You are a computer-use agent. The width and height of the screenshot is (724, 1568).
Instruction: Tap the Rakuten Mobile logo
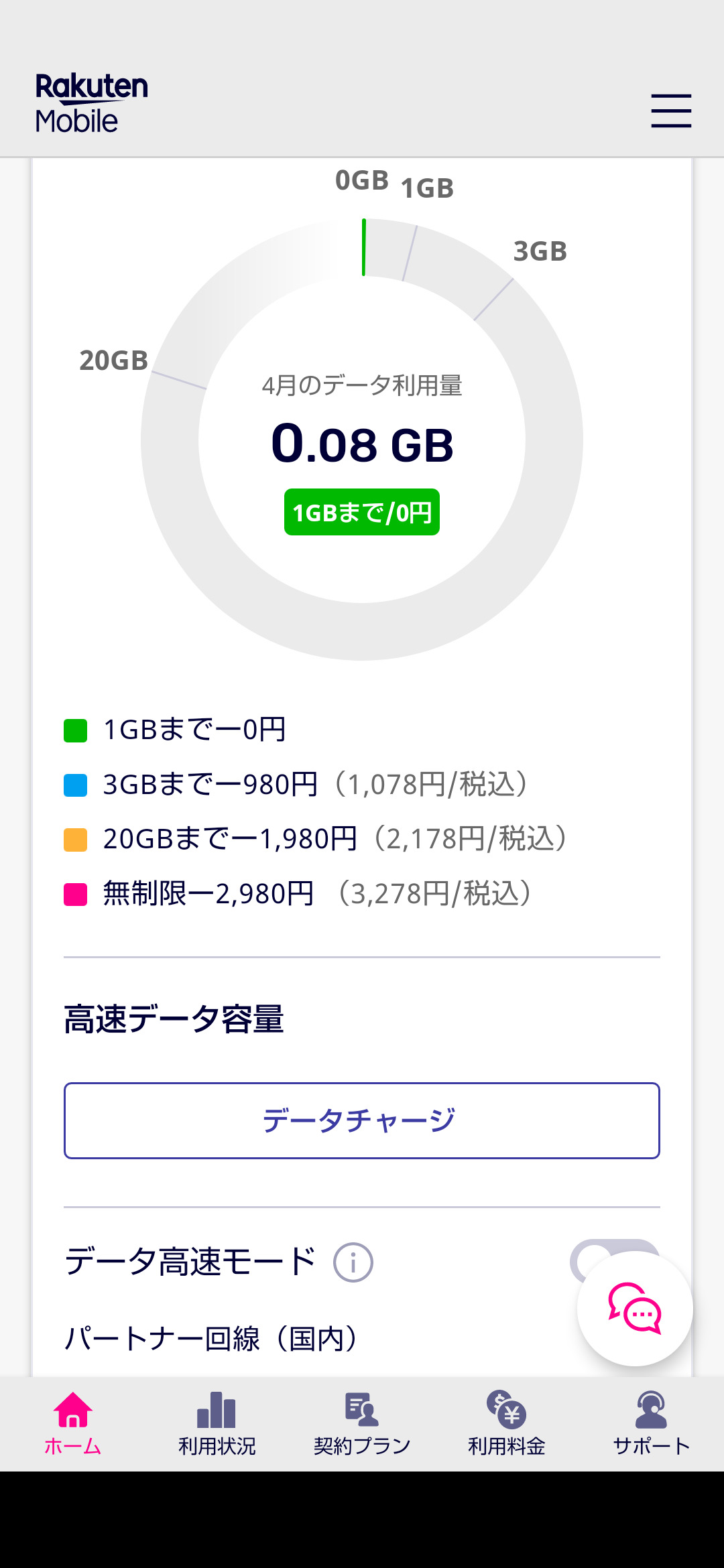92,104
